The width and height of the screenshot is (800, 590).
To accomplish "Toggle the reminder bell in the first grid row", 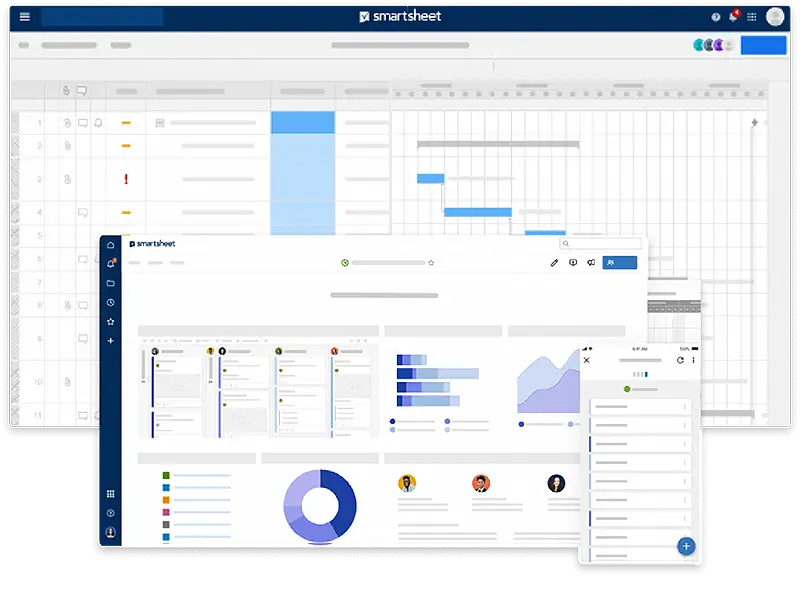I will pos(97,123).
